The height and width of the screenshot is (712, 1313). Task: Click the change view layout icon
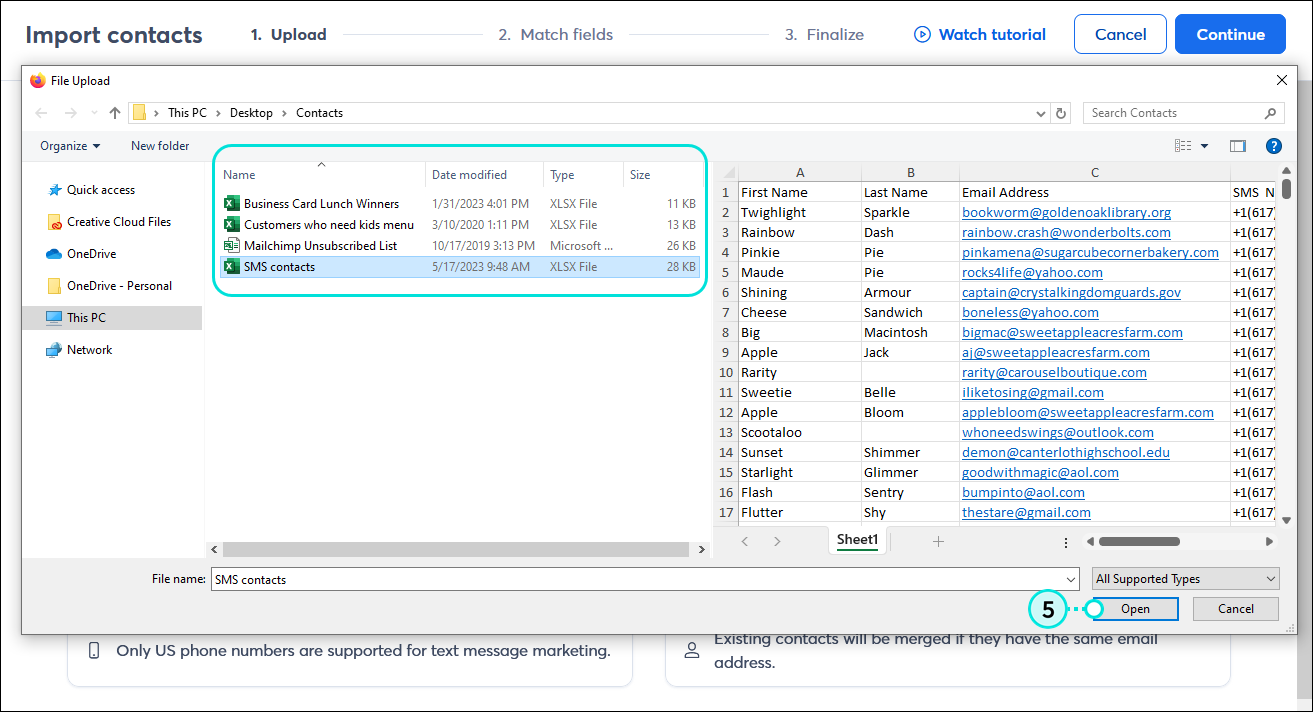coord(1184,146)
